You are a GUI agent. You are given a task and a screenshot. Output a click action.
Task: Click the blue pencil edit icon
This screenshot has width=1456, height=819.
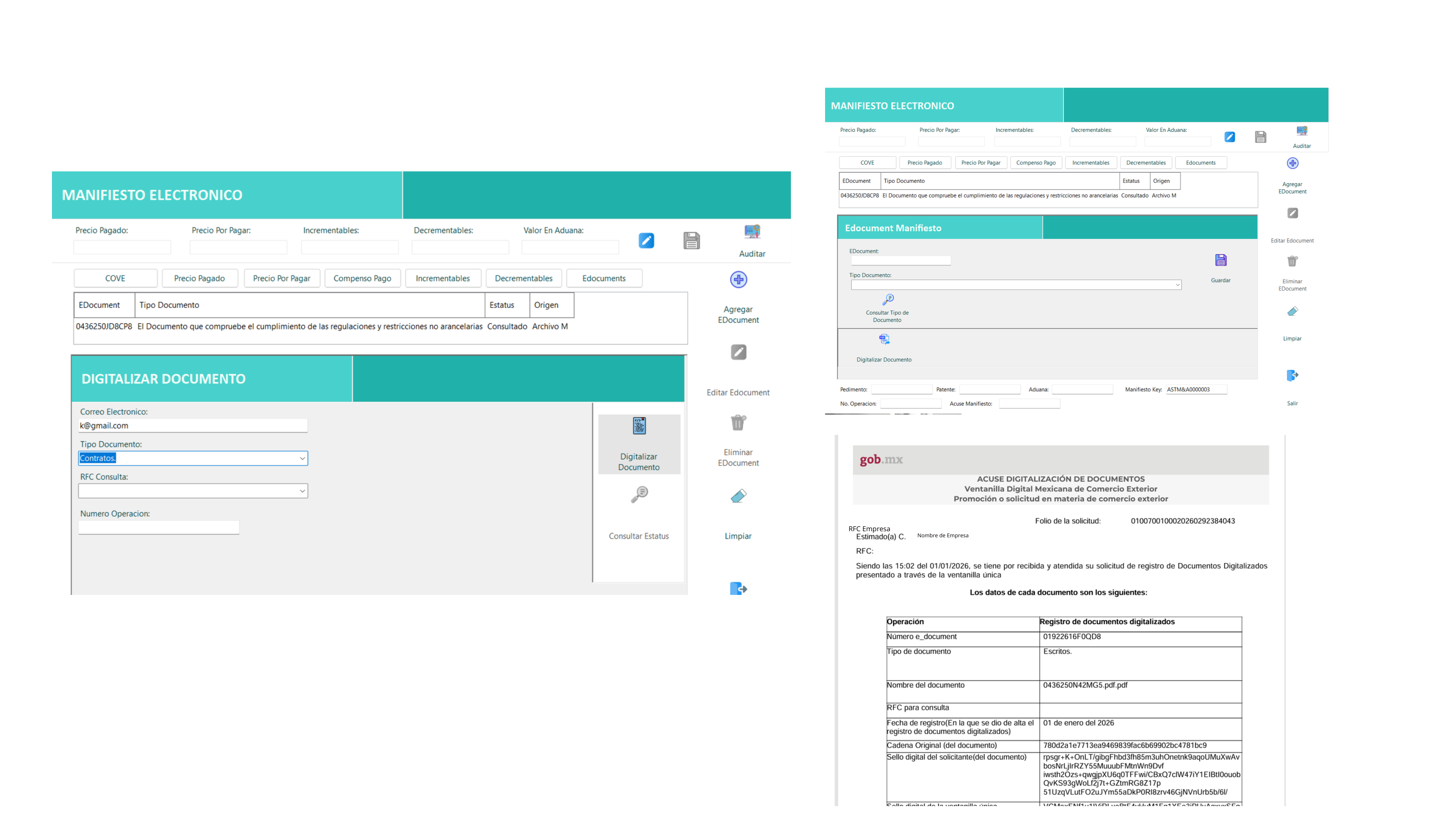(x=646, y=240)
